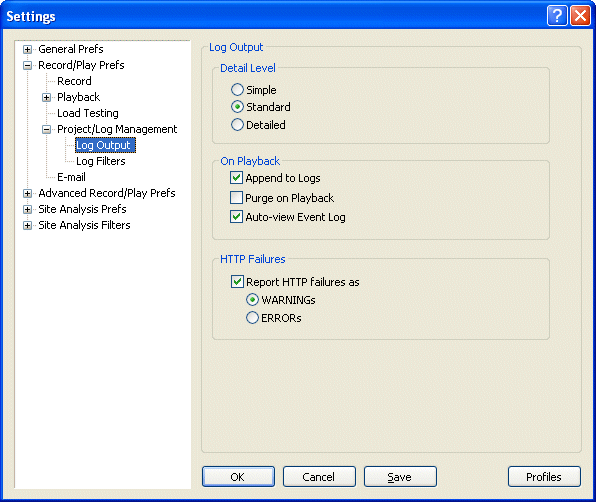Open the Load Testing settings page

pyautogui.click(x=88, y=113)
